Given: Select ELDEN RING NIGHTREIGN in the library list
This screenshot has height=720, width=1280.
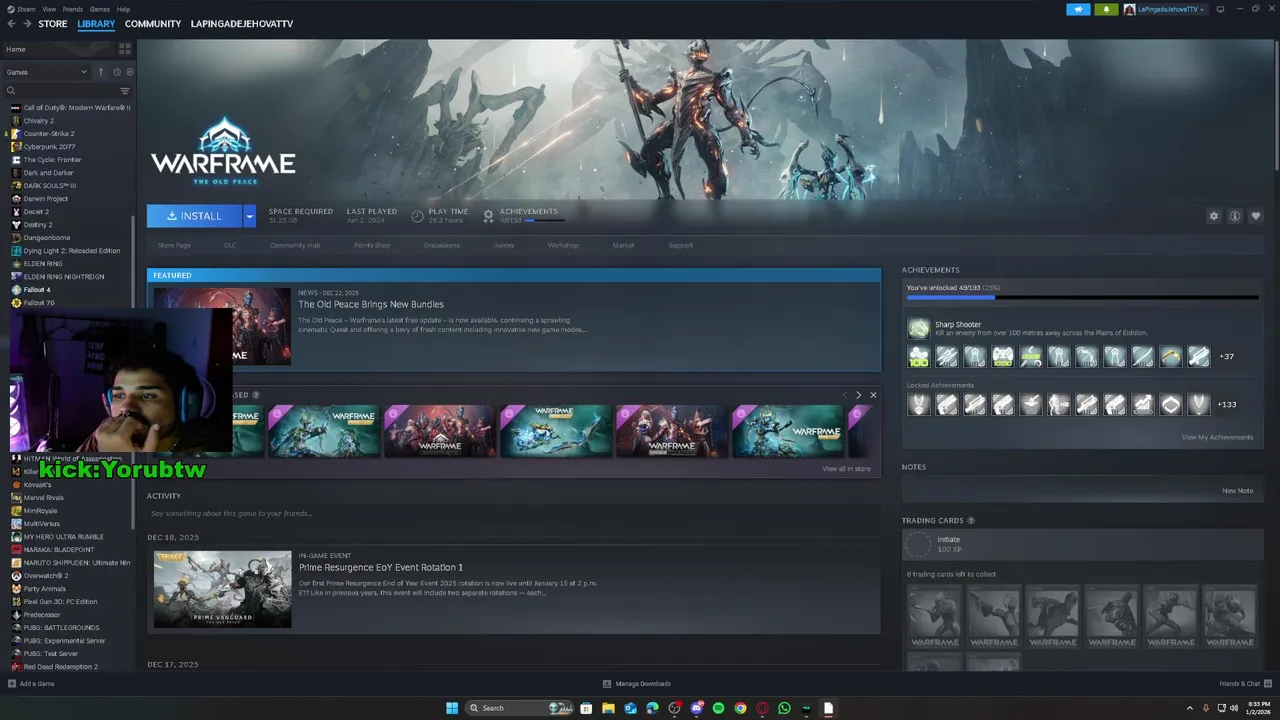Looking at the screenshot, I should pyautogui.click(x=63, y=276).
